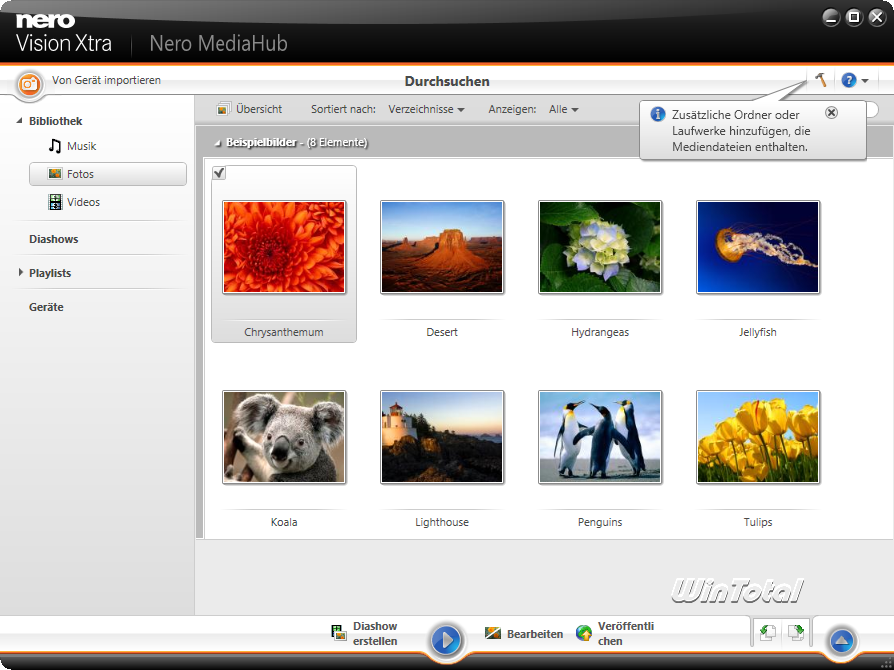Click the Jellyfish file name
The height and width of the screenshot is (670, 894).
pos(758,332)
